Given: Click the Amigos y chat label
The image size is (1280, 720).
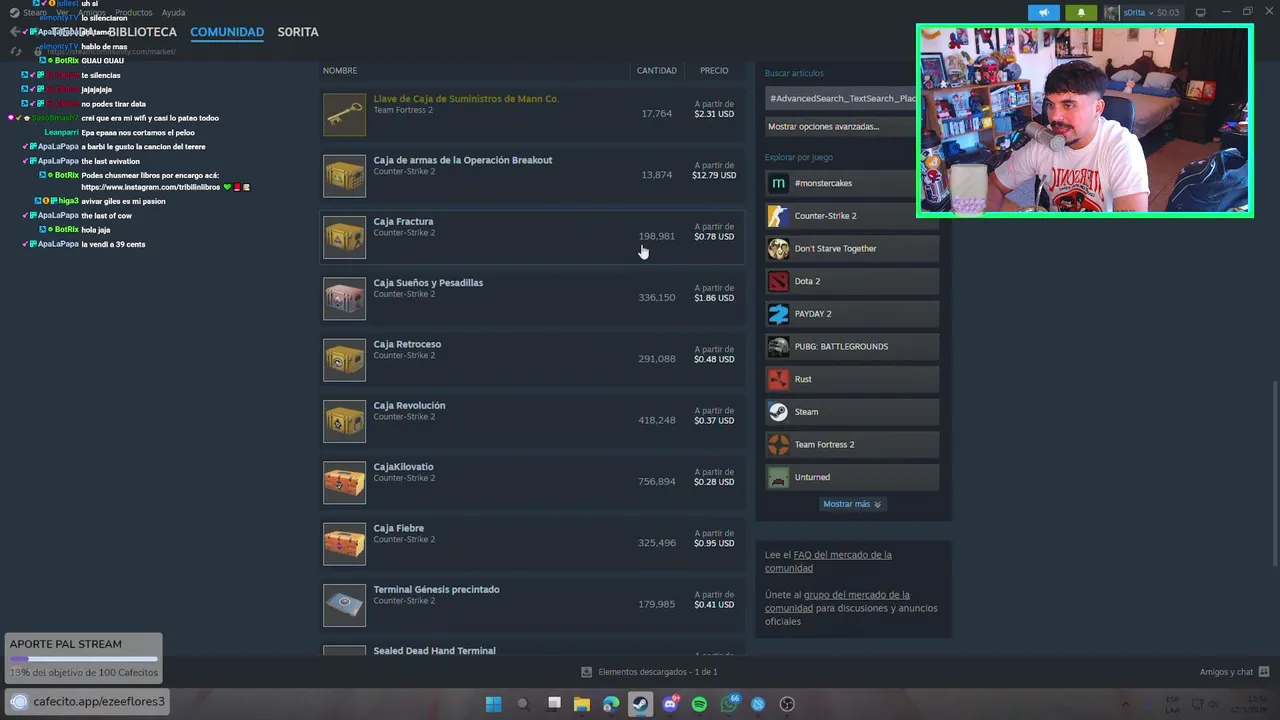Looking at the screenshot, I should tap(1226, 672).
